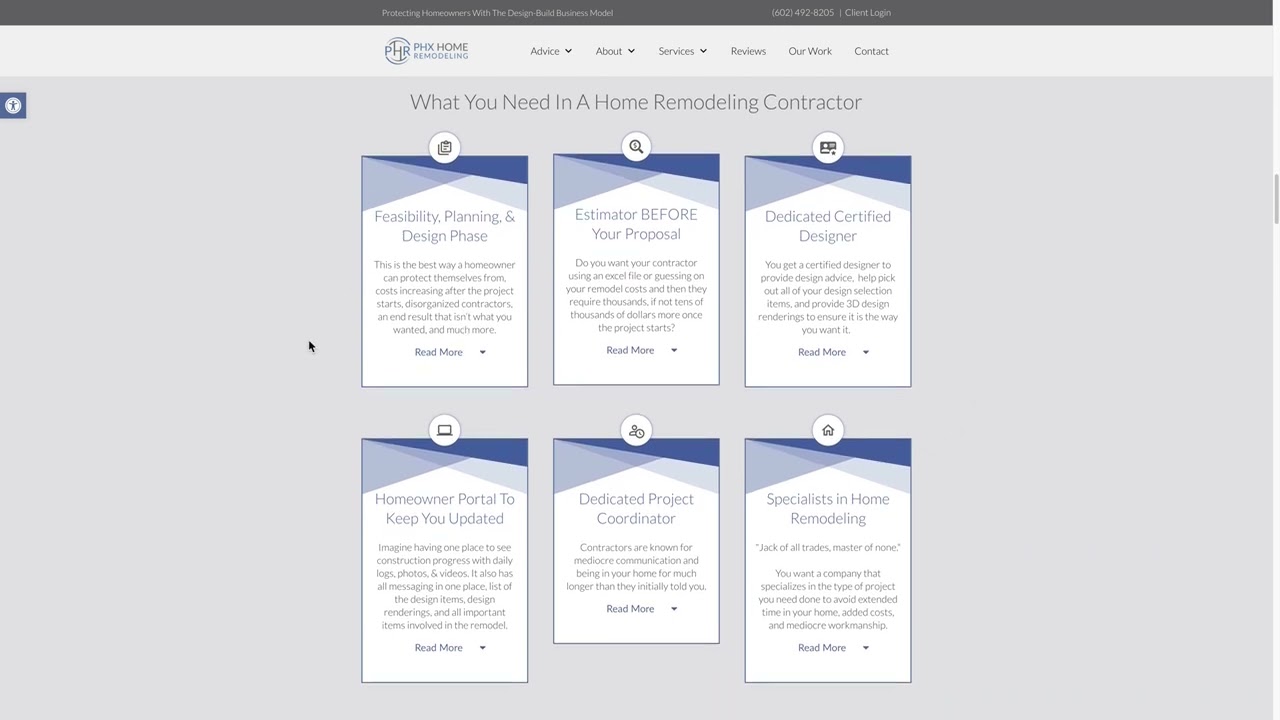Click the What You Need In A Home Remodeling Contractor title

tap(636, 102)
